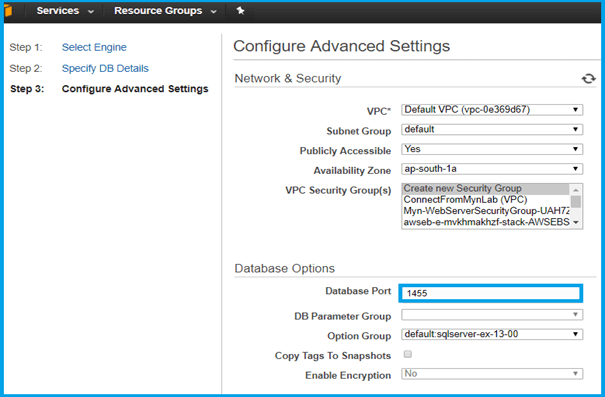Select Myn-WebServerSecurityGroup entry
This screenshot has height=397, width=605.
[485, 211]
